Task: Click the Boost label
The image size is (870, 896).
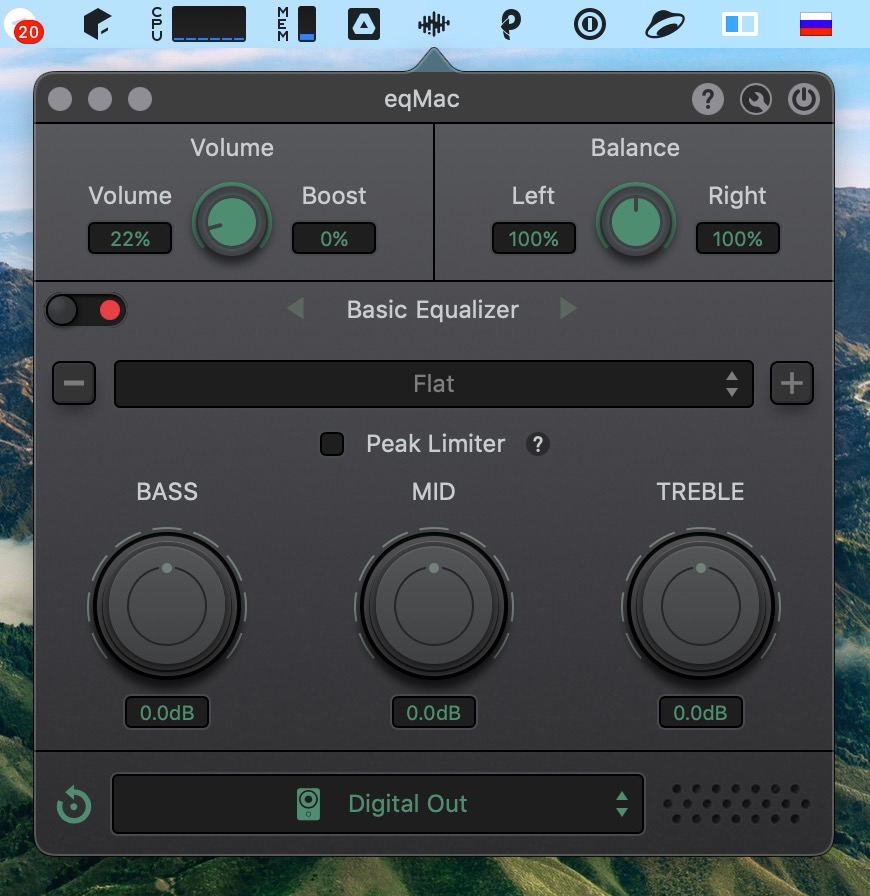Action: [x=334, y=196]
